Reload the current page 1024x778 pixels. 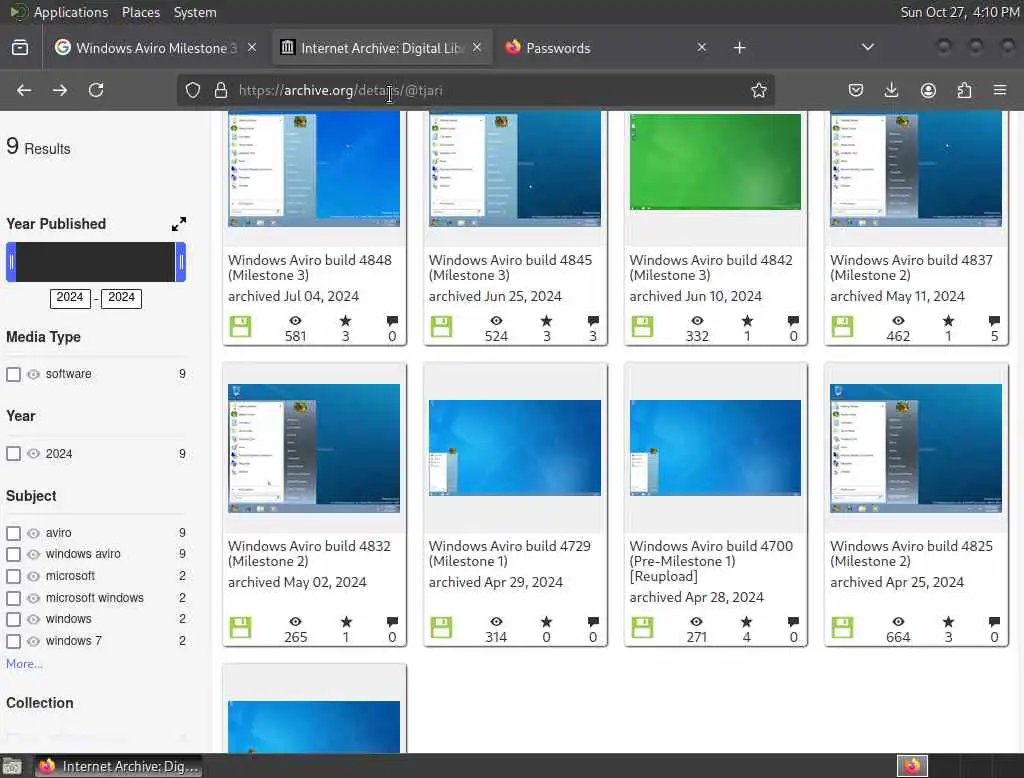tap(96, 90)
